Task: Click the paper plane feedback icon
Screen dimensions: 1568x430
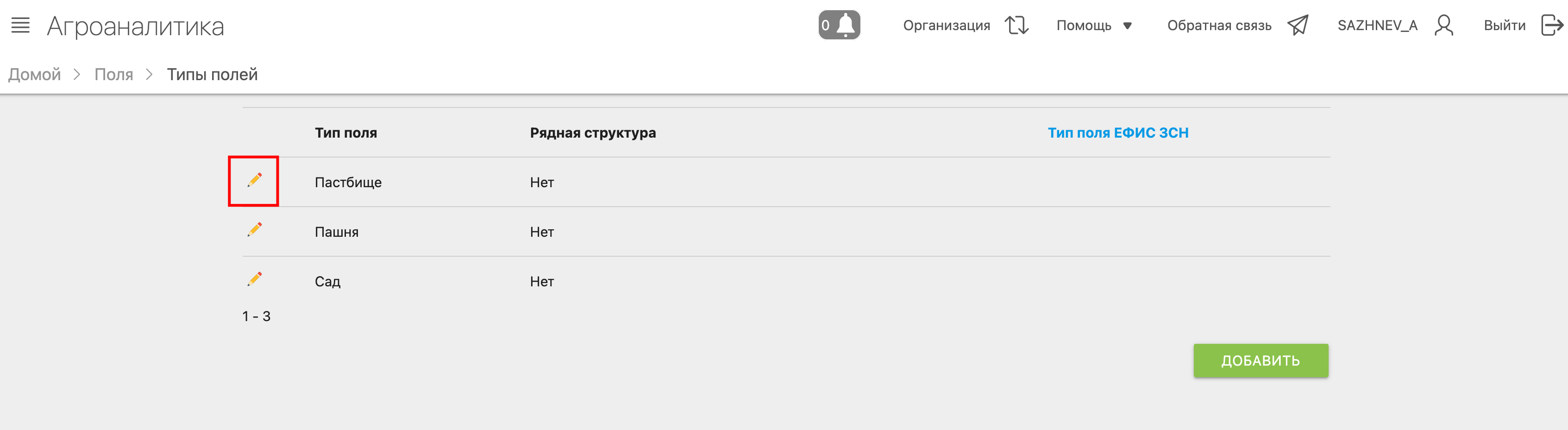Action: tap(1297, 25)
